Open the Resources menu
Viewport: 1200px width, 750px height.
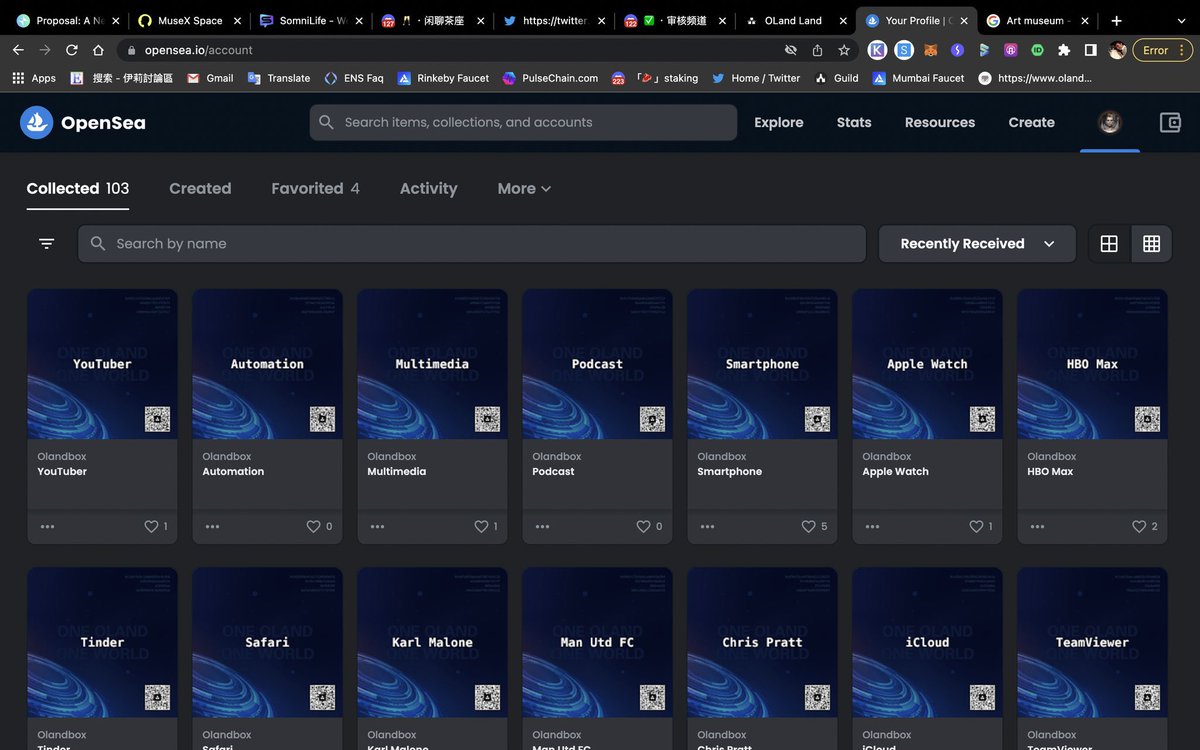click(940, 122)
